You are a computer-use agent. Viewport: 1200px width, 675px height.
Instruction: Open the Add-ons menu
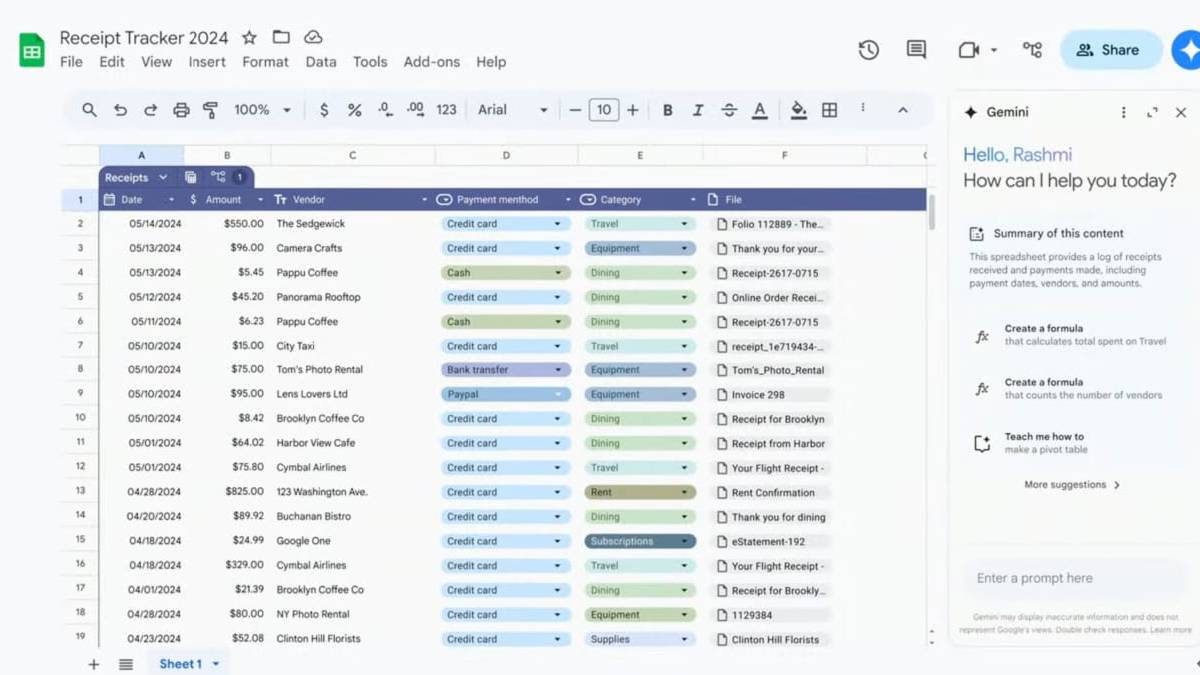tap(431, 62)
